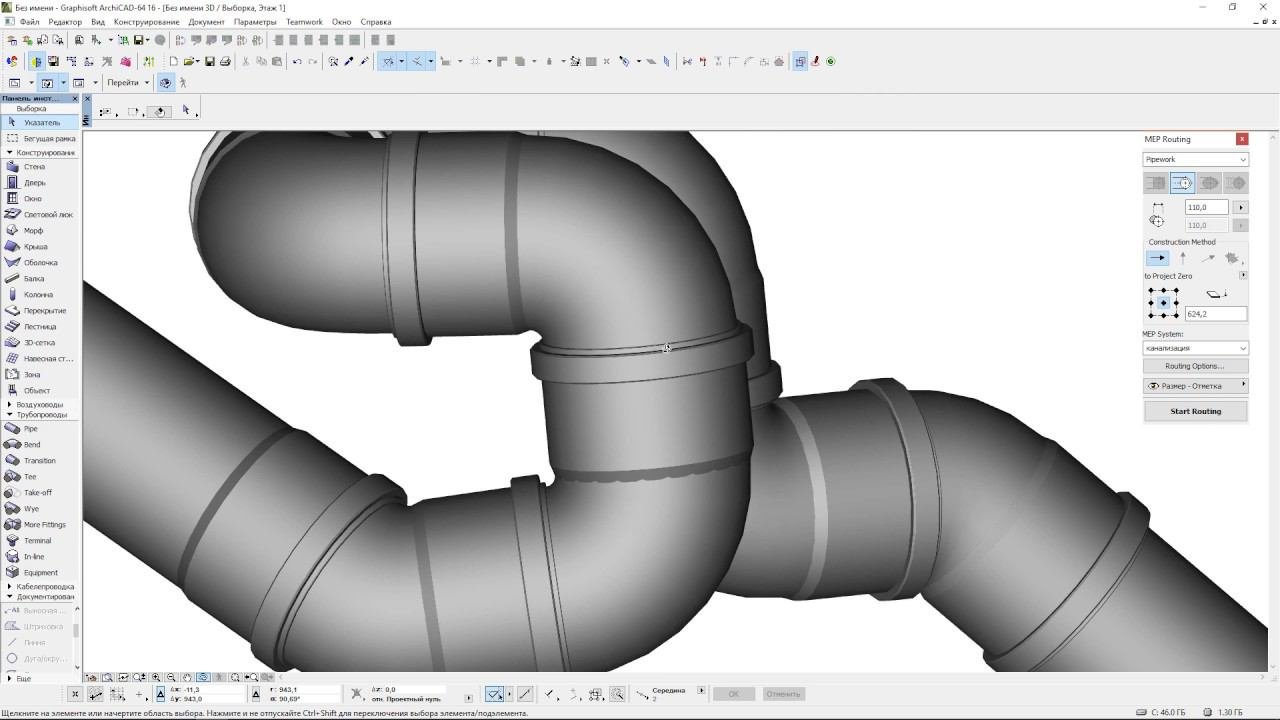Open the Pipework type dropdown
The height and width of the screenshot is (720, 1280).
[x=1195, y=160]
